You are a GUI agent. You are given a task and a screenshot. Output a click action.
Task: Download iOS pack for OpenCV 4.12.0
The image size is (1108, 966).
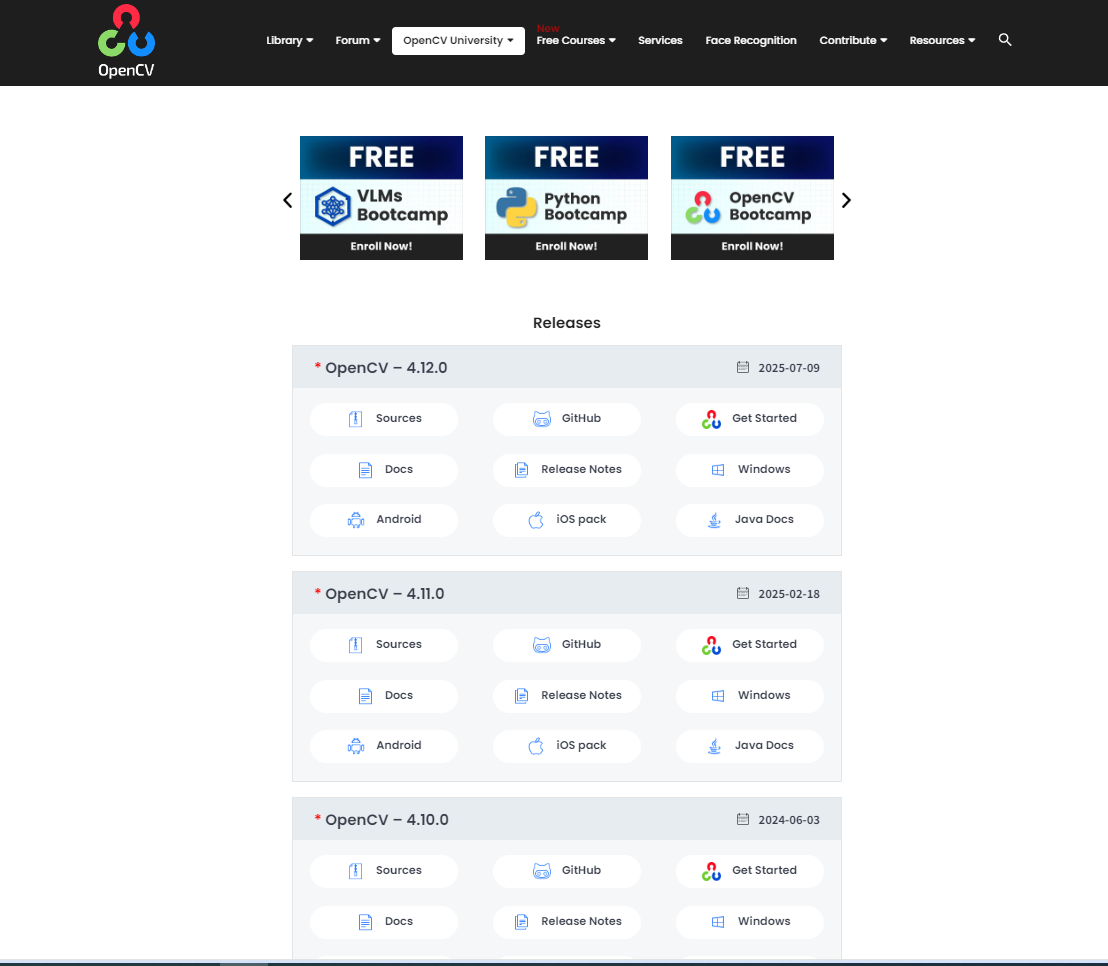[567, 520]
